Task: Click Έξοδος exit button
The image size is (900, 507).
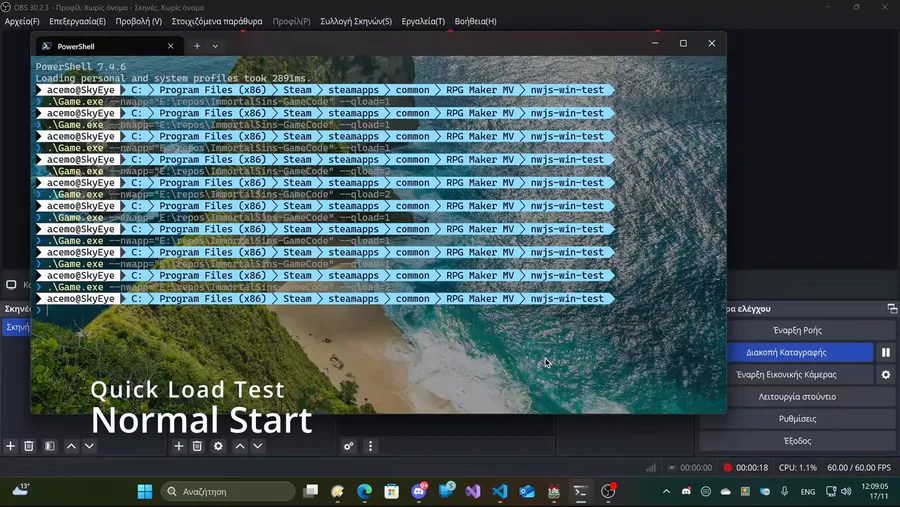Action: (x=797, y=441)
